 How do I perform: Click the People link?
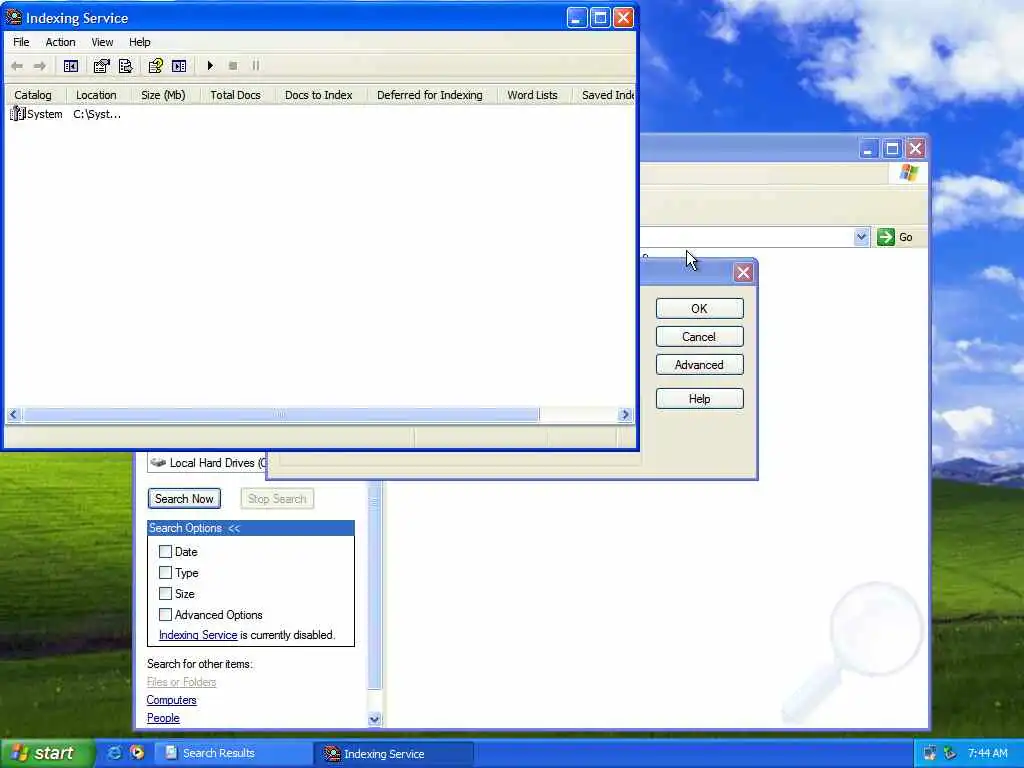pyautogui.click(x=163, y=718)
